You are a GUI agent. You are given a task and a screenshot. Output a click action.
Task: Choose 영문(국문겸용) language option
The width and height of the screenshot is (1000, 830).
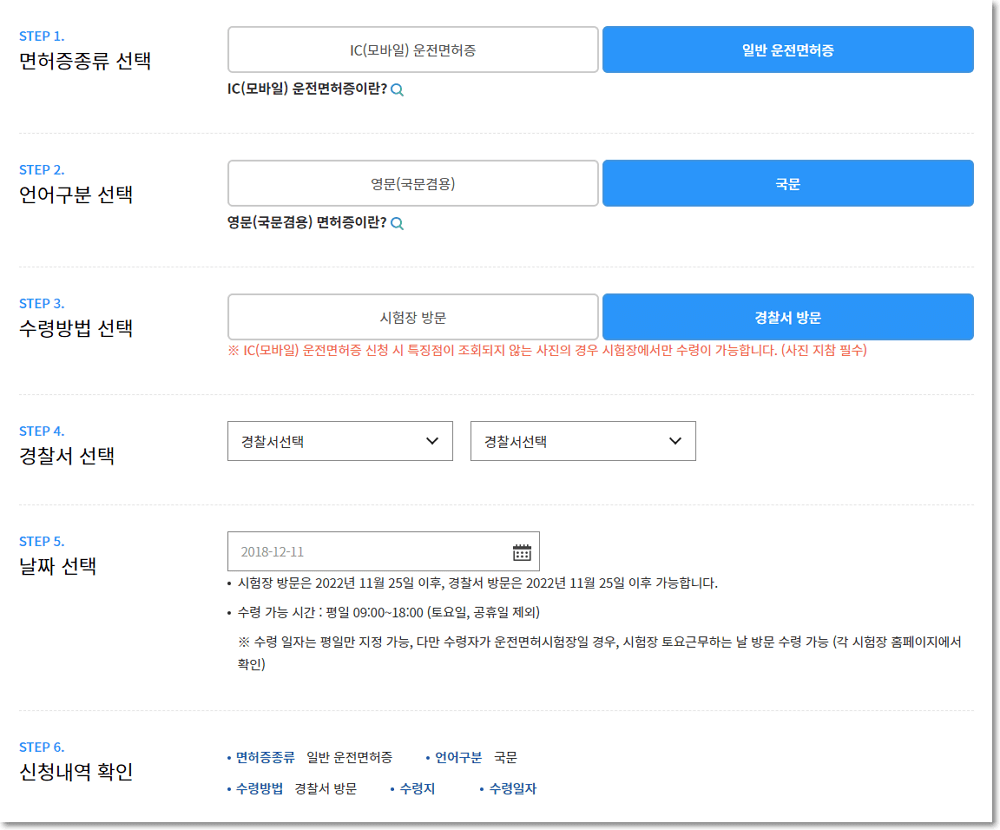point(413,184)
